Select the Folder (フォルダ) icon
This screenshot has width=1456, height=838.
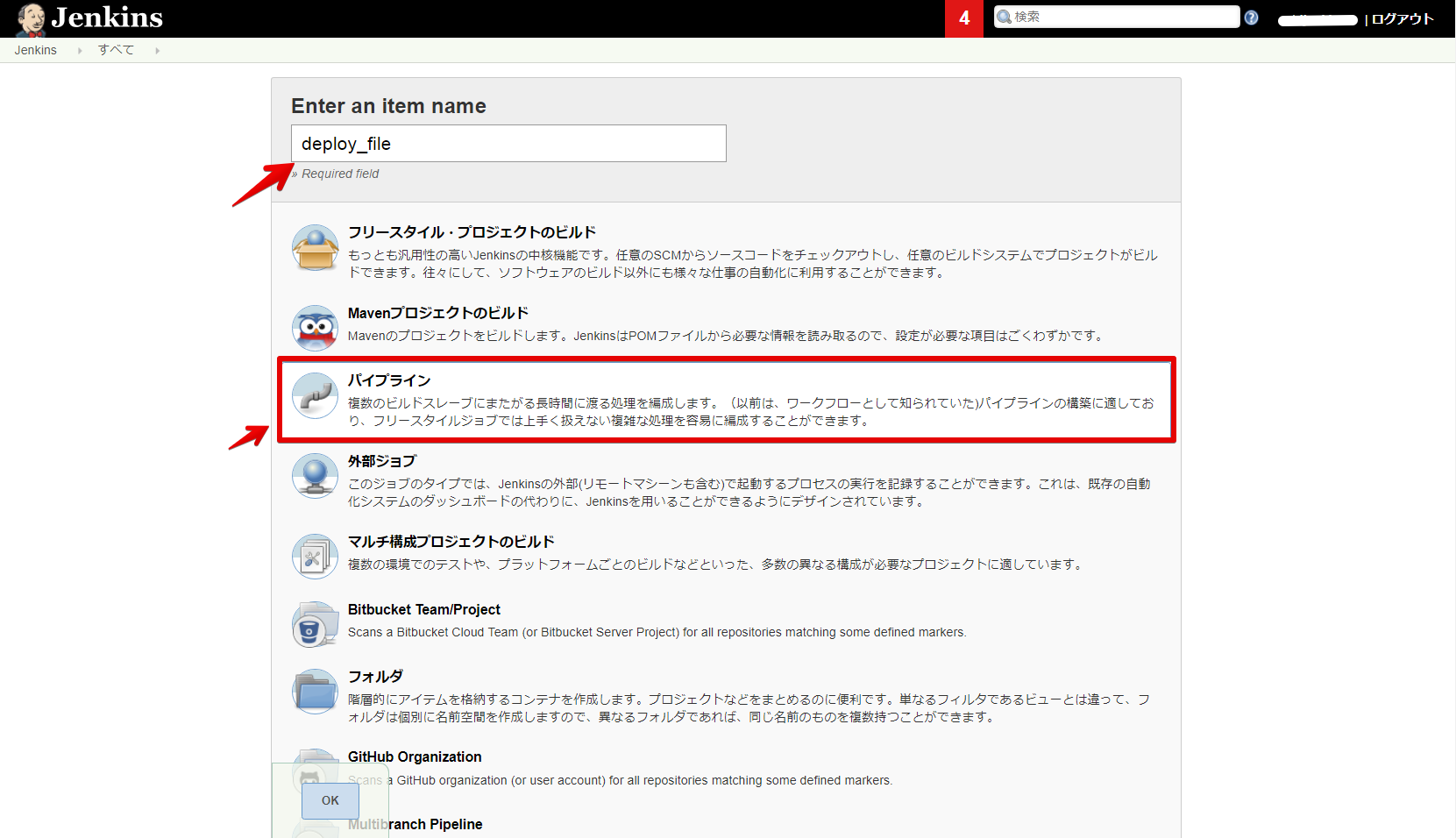click(316, 692)
